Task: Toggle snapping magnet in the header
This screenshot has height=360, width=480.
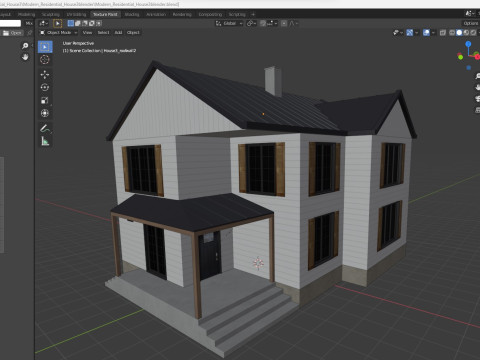Action: tap(263, 23)
